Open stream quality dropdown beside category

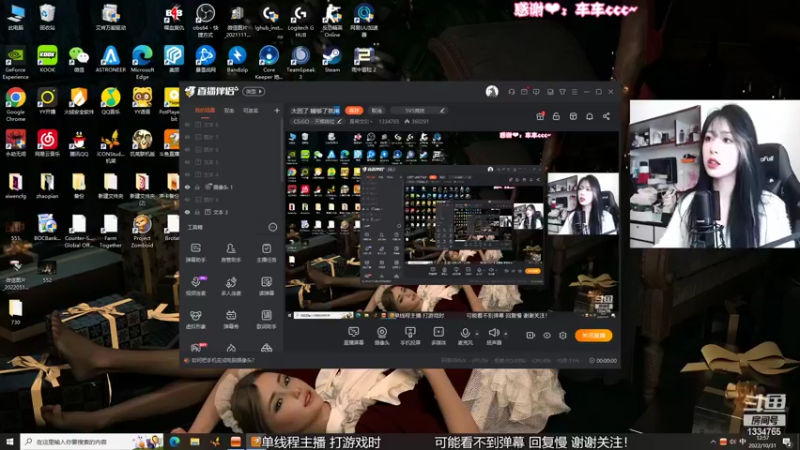(x=361, y=121)
